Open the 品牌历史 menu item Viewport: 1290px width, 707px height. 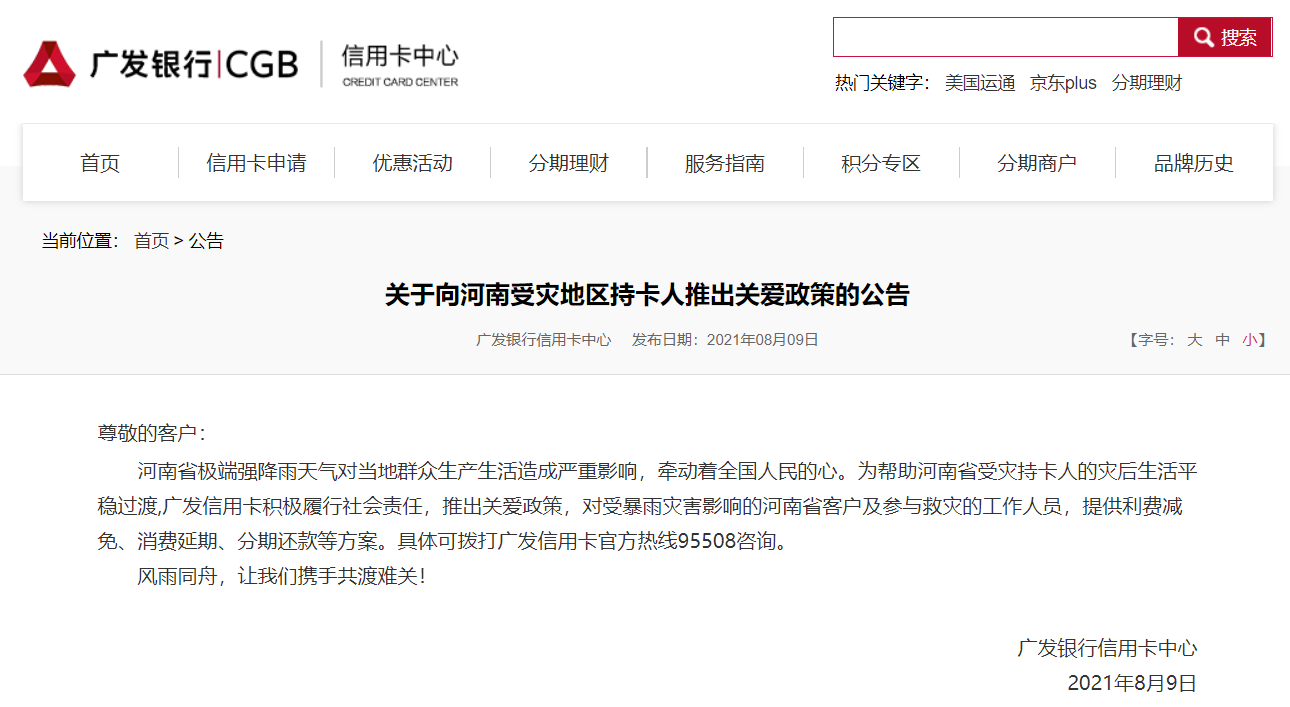[x=1194, y=163]
